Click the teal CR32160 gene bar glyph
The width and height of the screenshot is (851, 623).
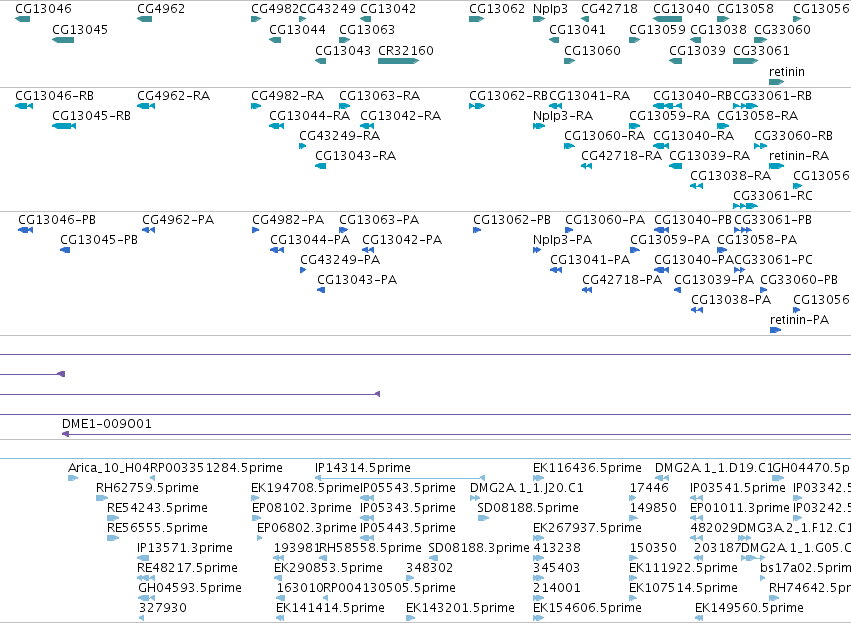(x=398, y=61)
